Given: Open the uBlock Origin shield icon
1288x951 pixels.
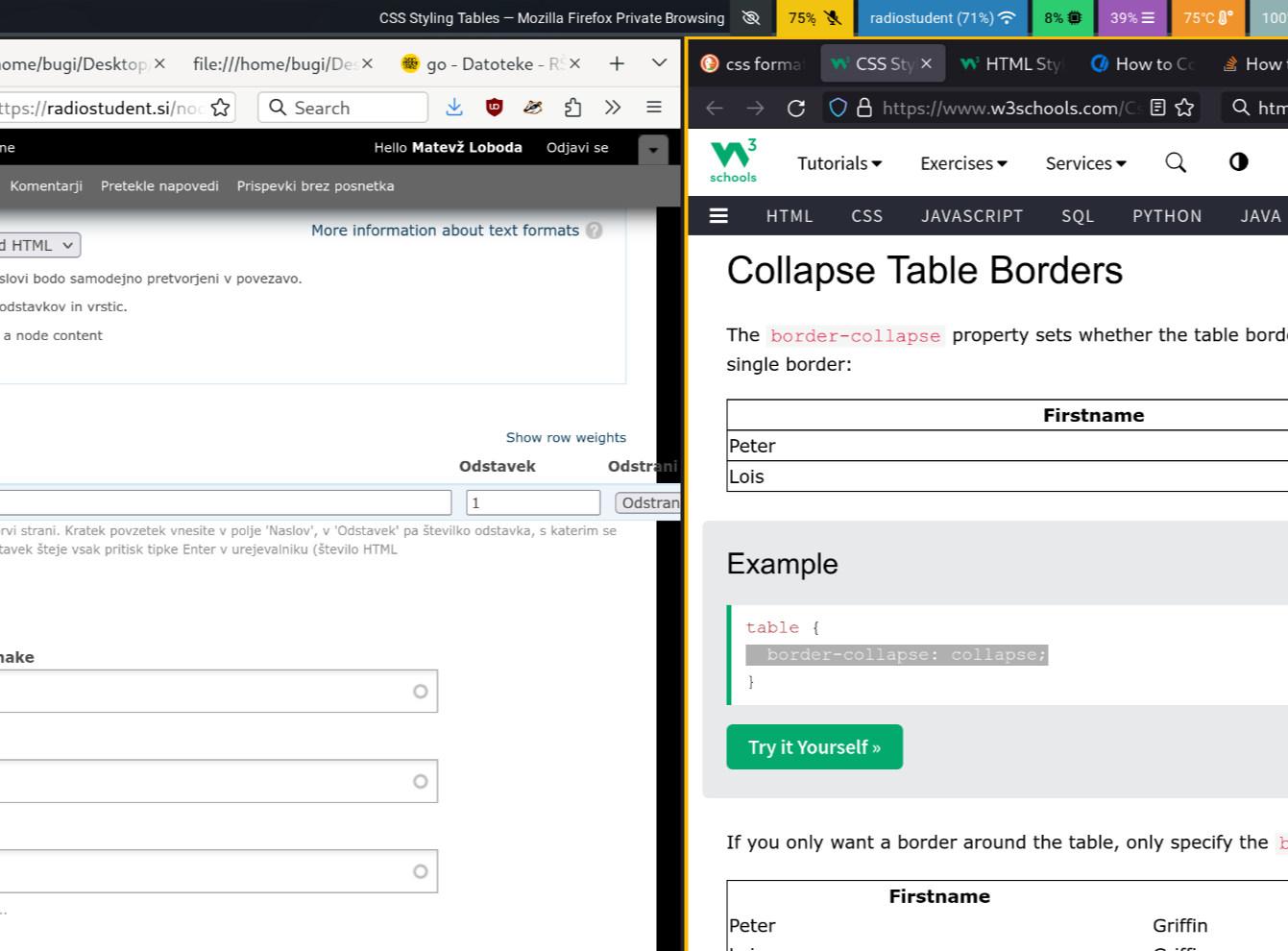Looking at the screenshot, I should (x=495, y=108).
